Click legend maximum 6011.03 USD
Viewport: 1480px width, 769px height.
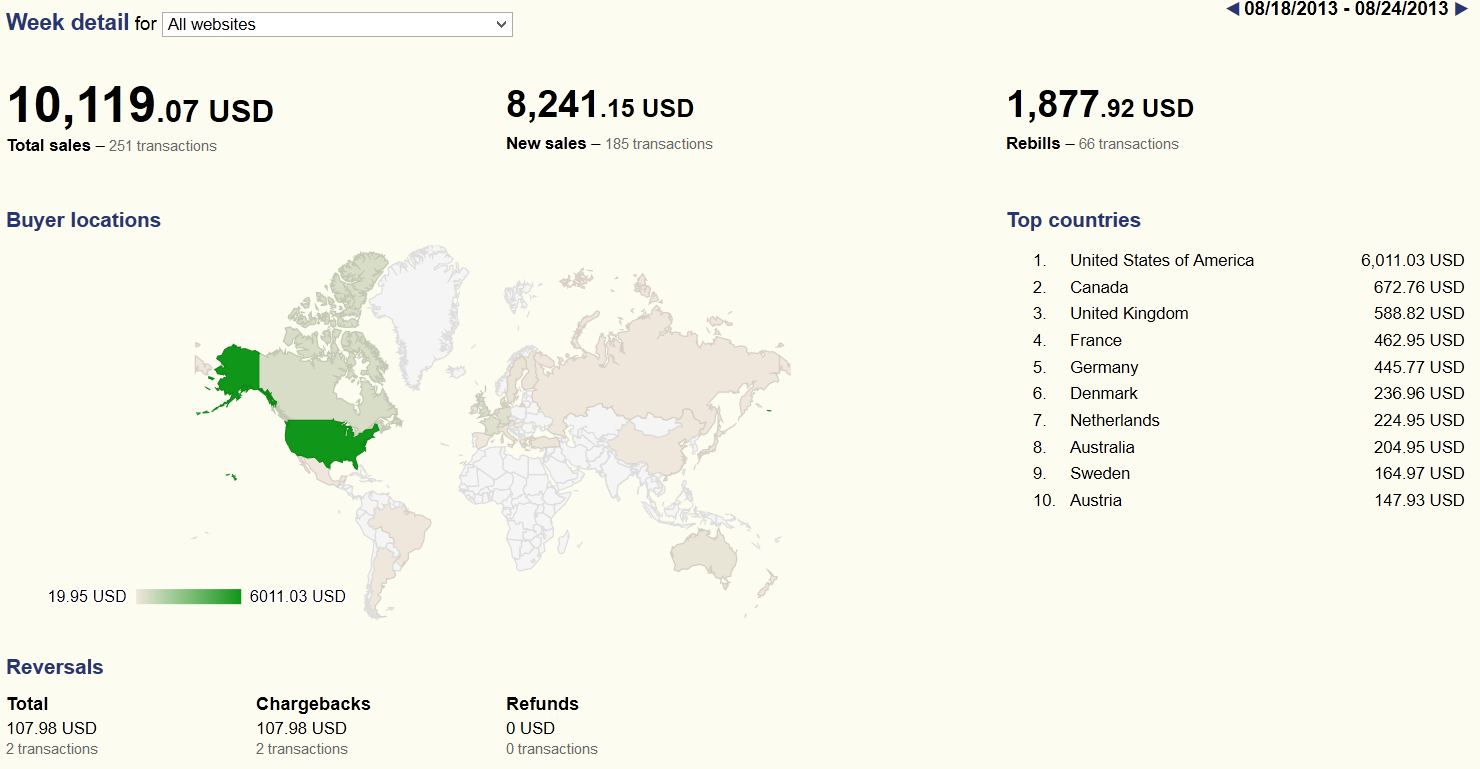click(298, 597)
